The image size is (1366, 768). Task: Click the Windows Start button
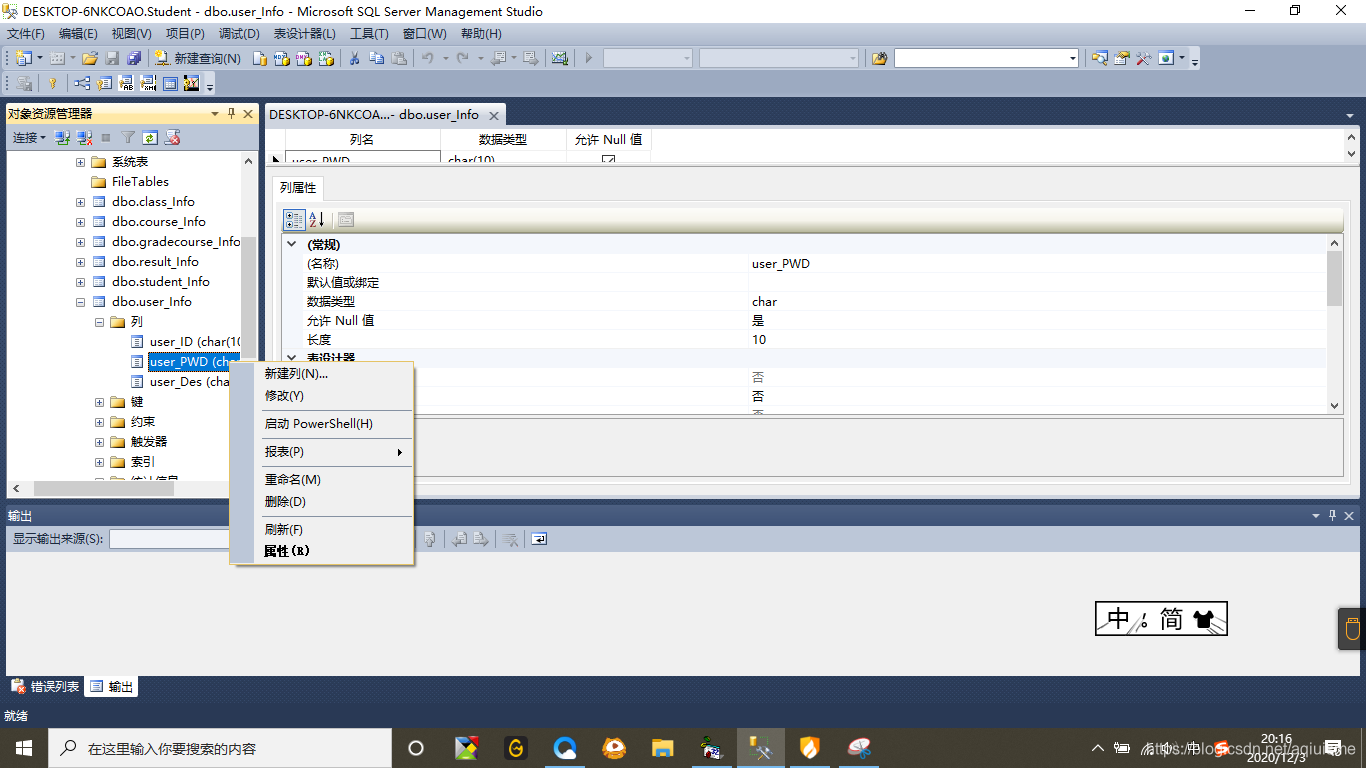(24, 748)
